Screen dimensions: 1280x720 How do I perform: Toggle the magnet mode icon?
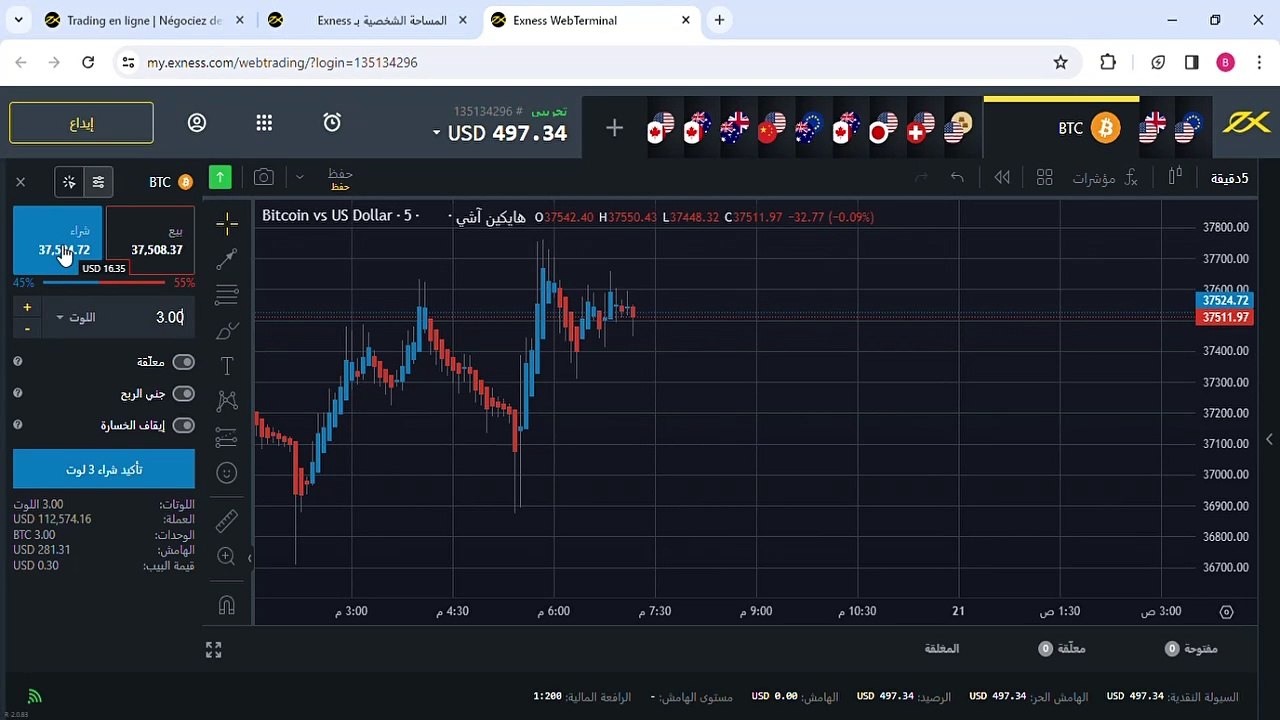(x=227, y=605)
